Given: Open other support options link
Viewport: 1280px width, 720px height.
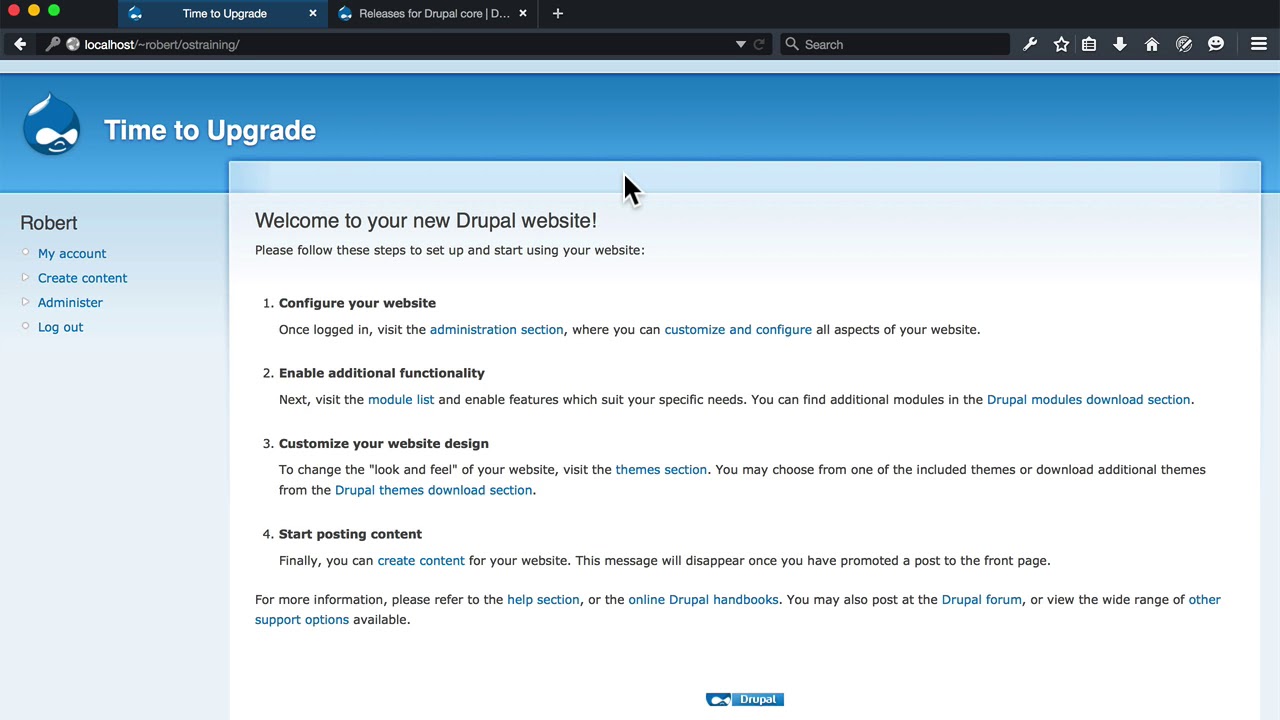Looking at the screenshot, I should pos(301,619).
